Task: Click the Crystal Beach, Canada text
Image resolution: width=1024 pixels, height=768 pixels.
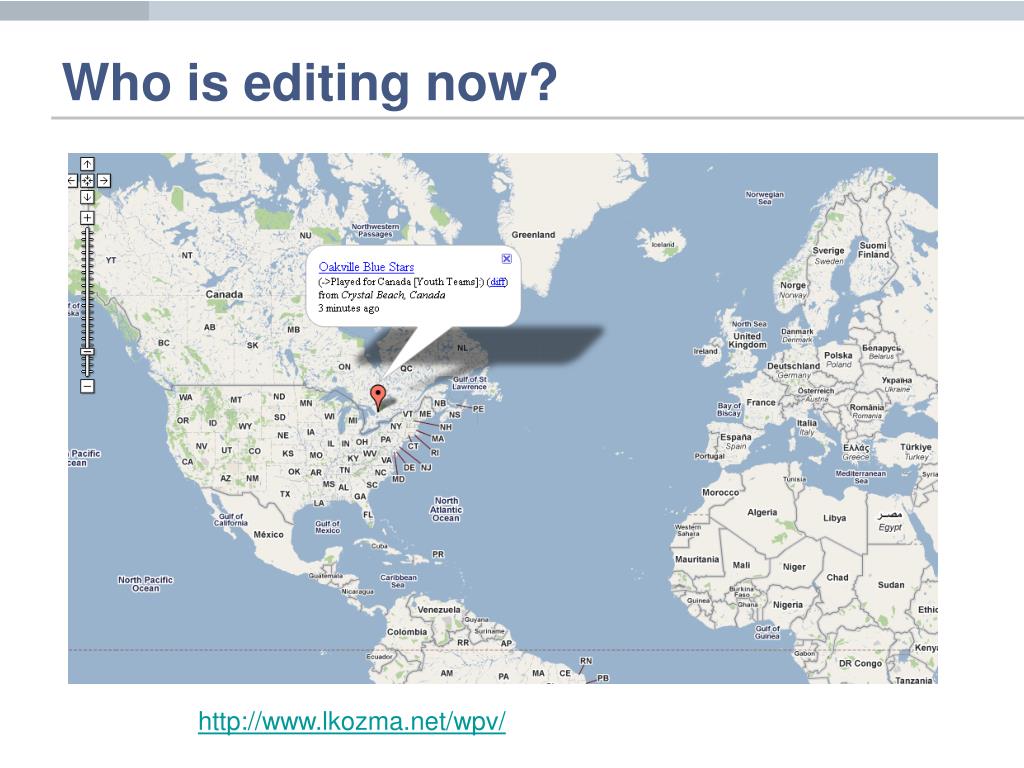Action: pos(393,295)
